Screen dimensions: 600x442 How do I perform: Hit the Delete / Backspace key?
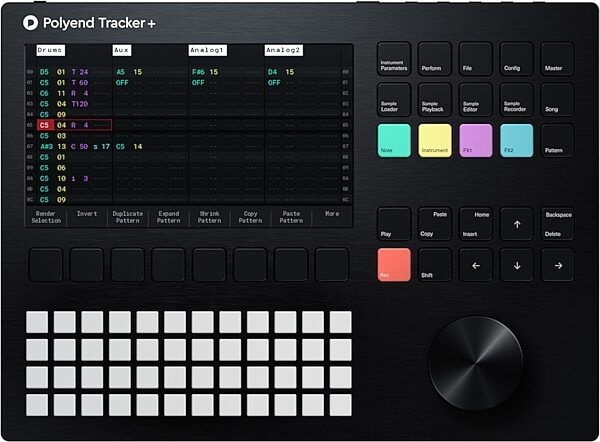[558, 224]
